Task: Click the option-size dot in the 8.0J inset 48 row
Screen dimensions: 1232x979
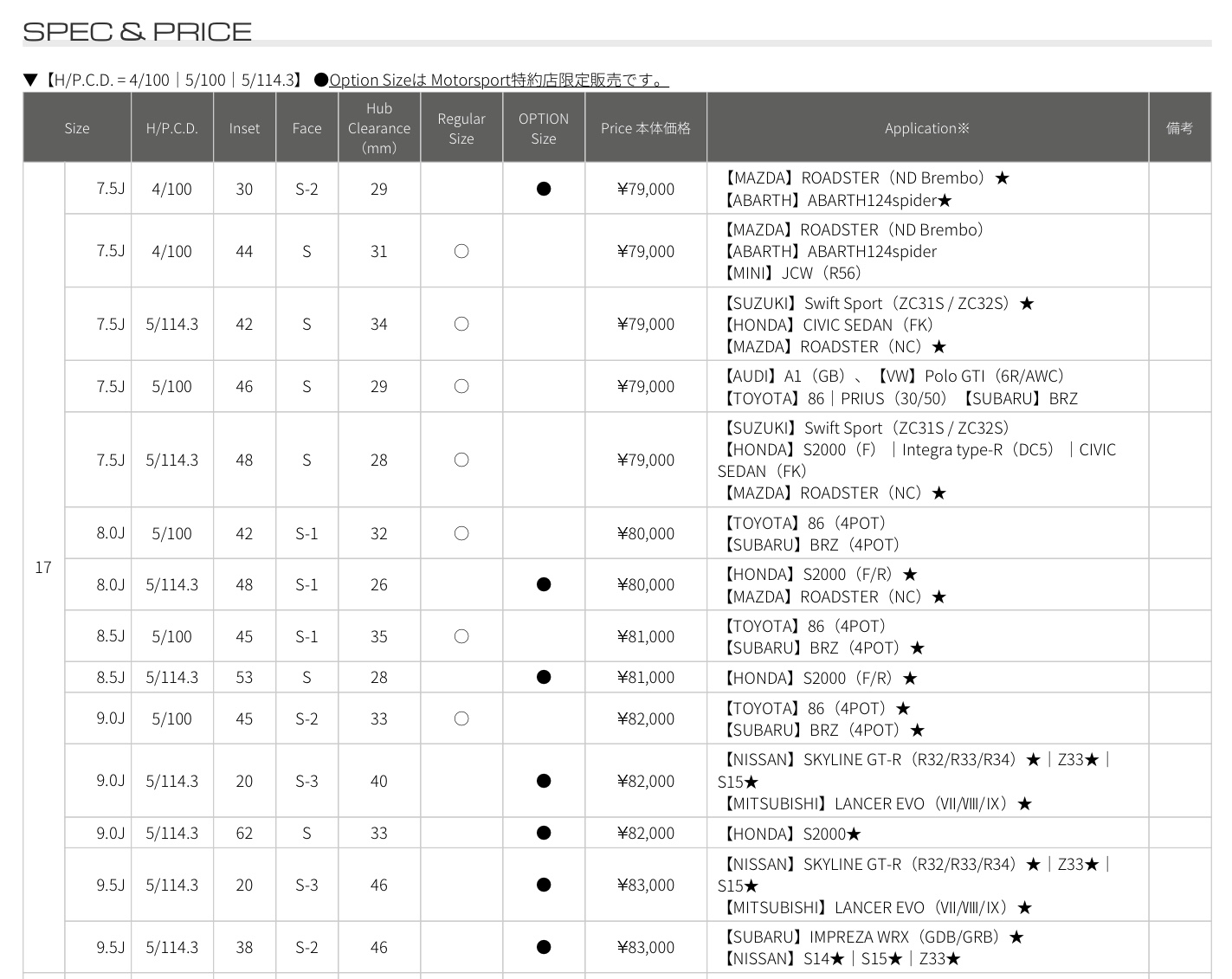Action: click(x=544, y=584)
